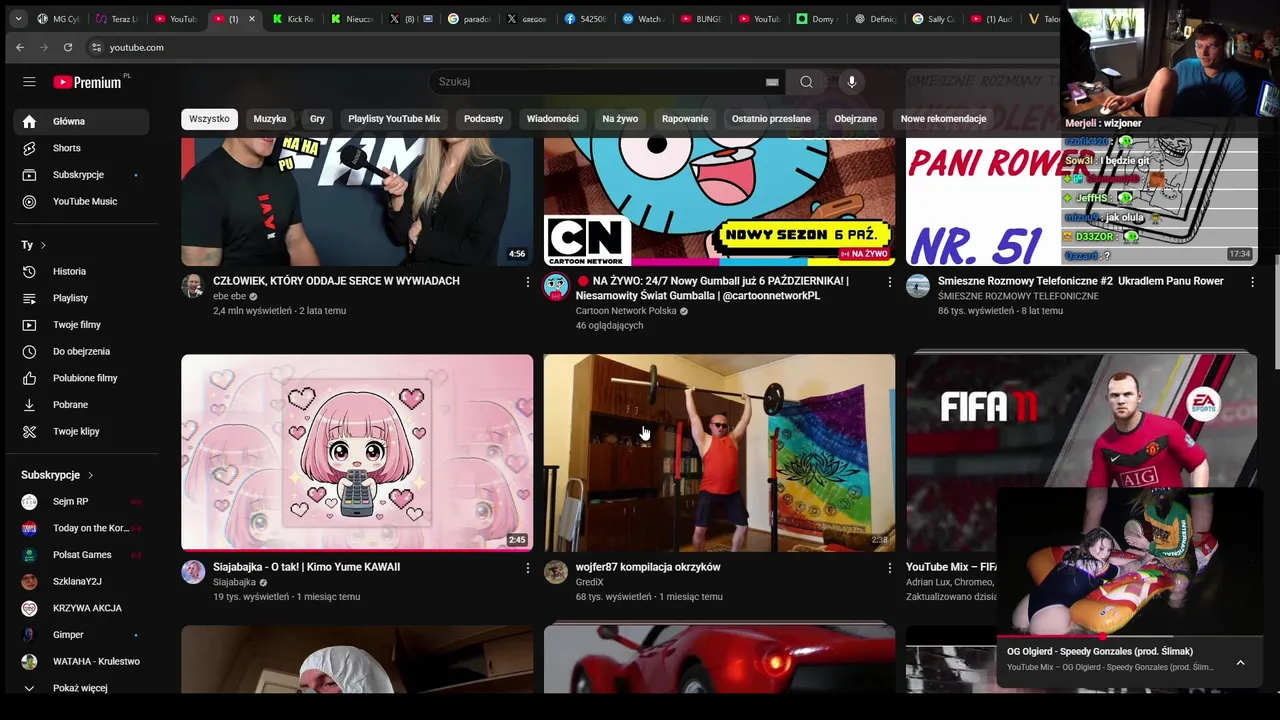Open wojfer87 barbell lifting thumbnail
Screen dimensions: 1280x720
719,452
